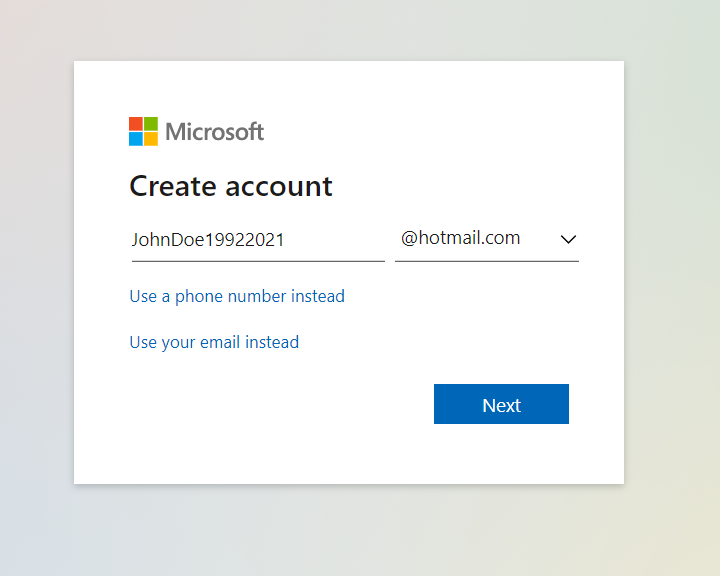Click the blue square in Microsoft logo

(136, 139)
